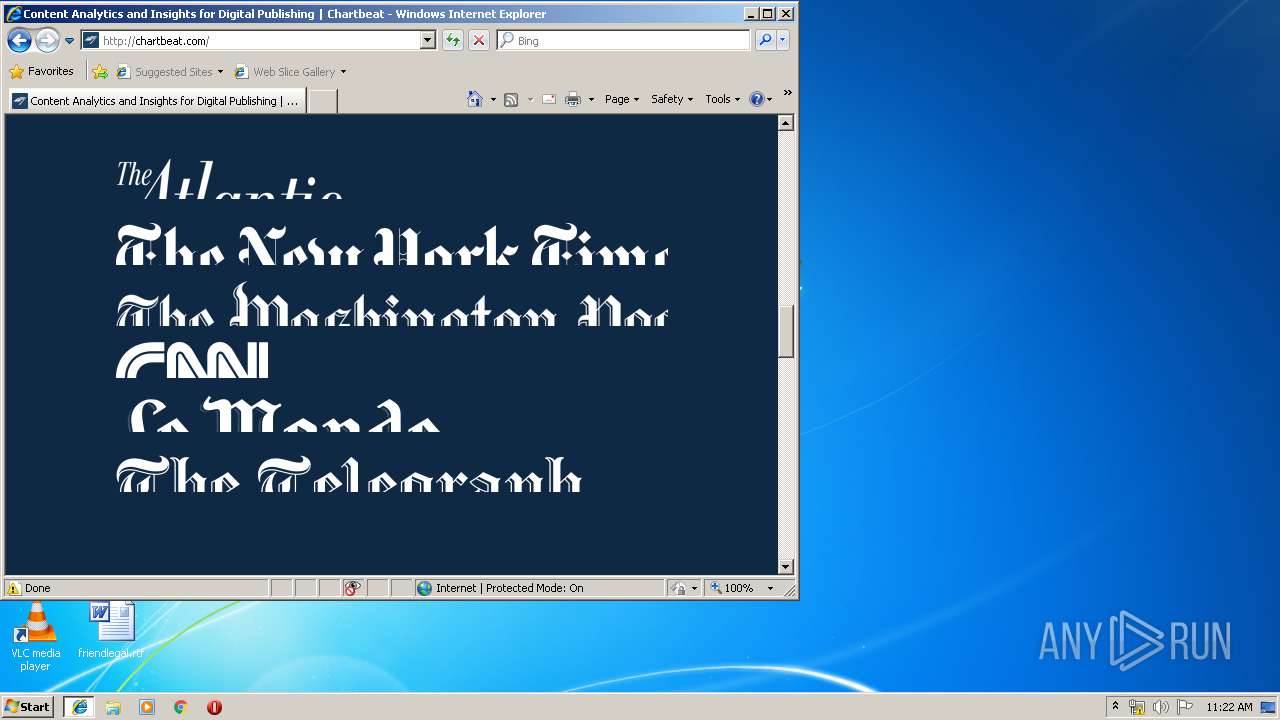Open the Suggested Sites link
This screenshot has height=720, width=1280.
pyautogui.click(x=169, y=72)
